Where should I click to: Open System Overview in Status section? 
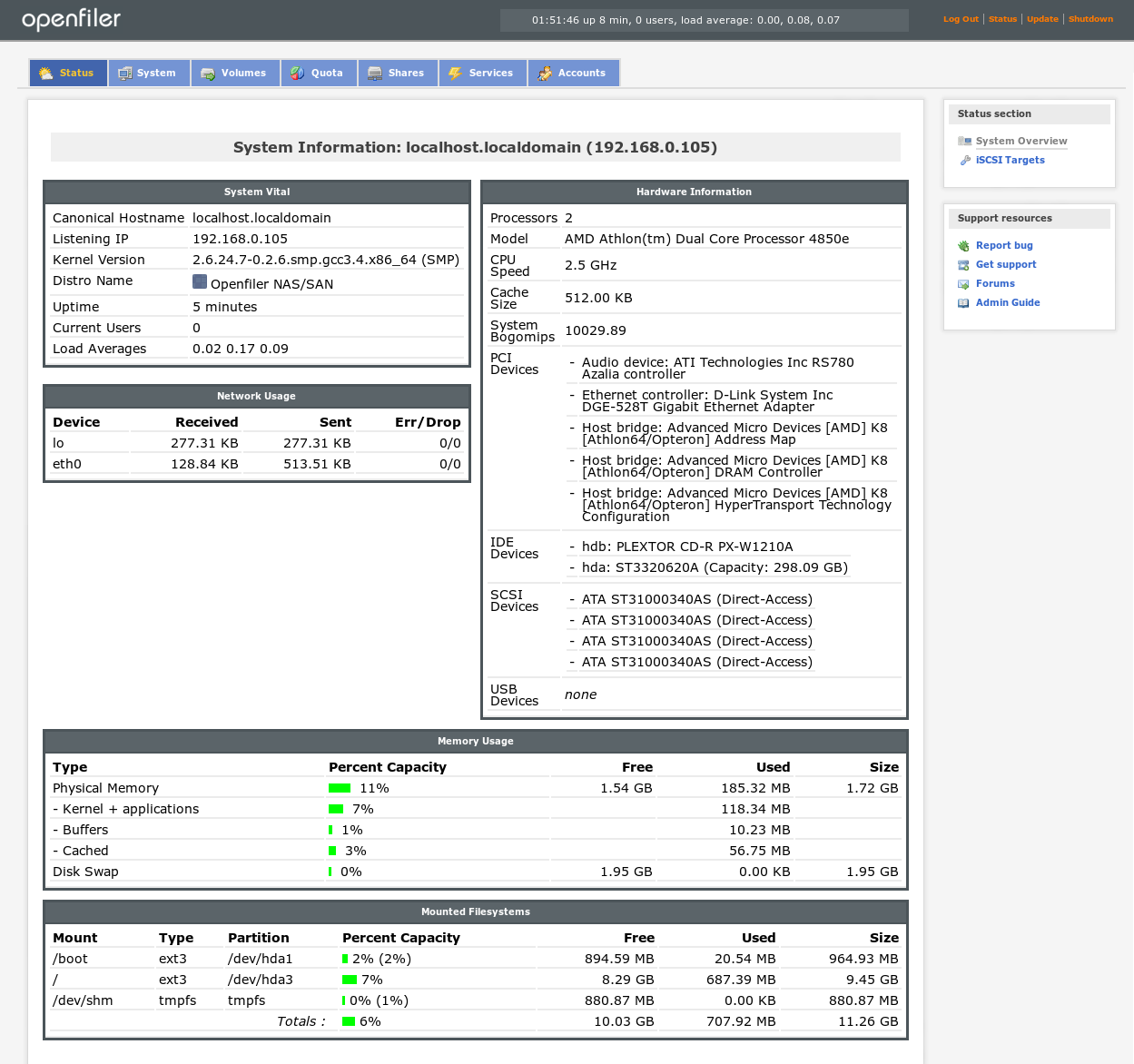[x=1021, y=142]
